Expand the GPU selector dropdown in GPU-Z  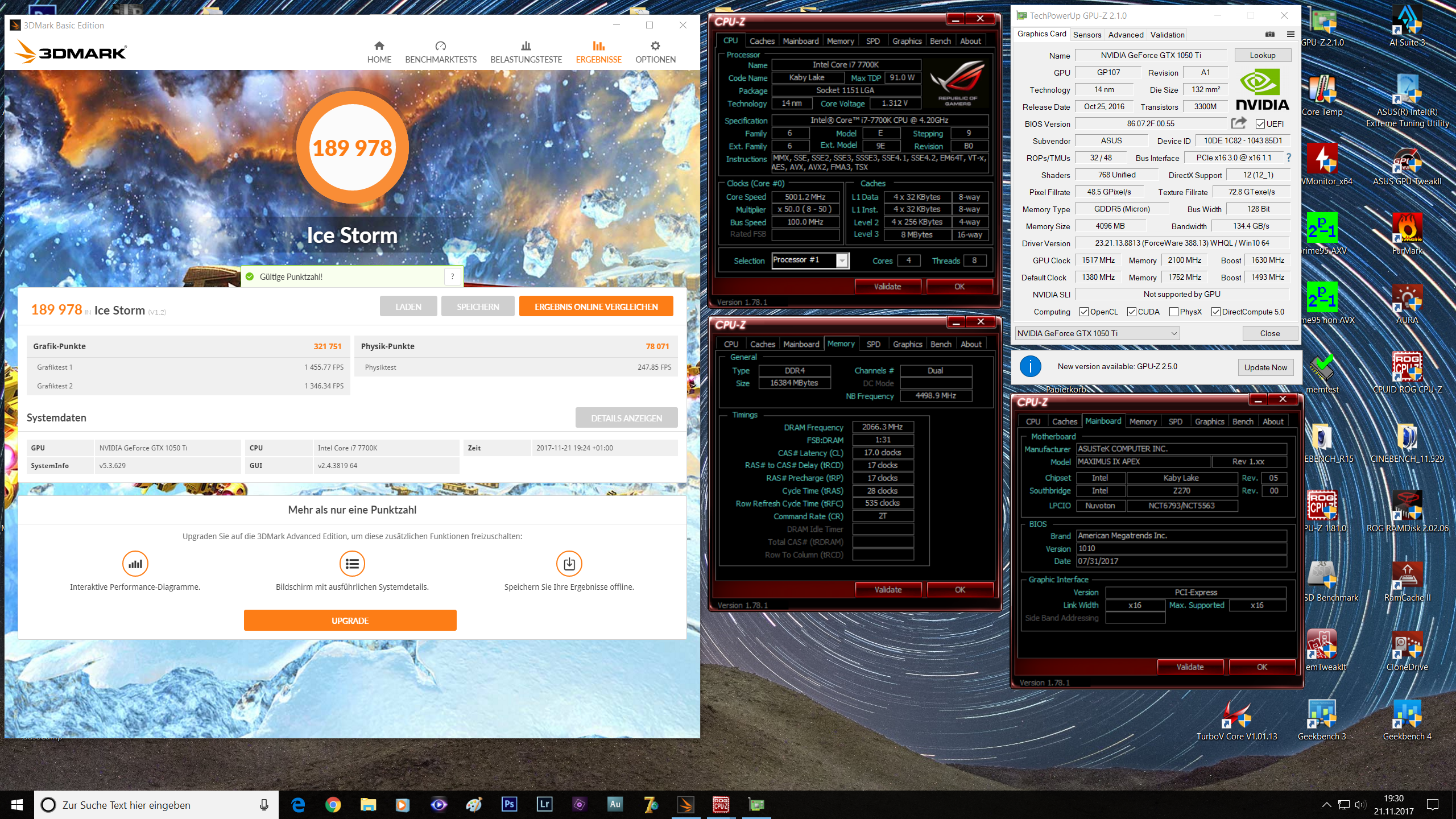click(1097, 333)
